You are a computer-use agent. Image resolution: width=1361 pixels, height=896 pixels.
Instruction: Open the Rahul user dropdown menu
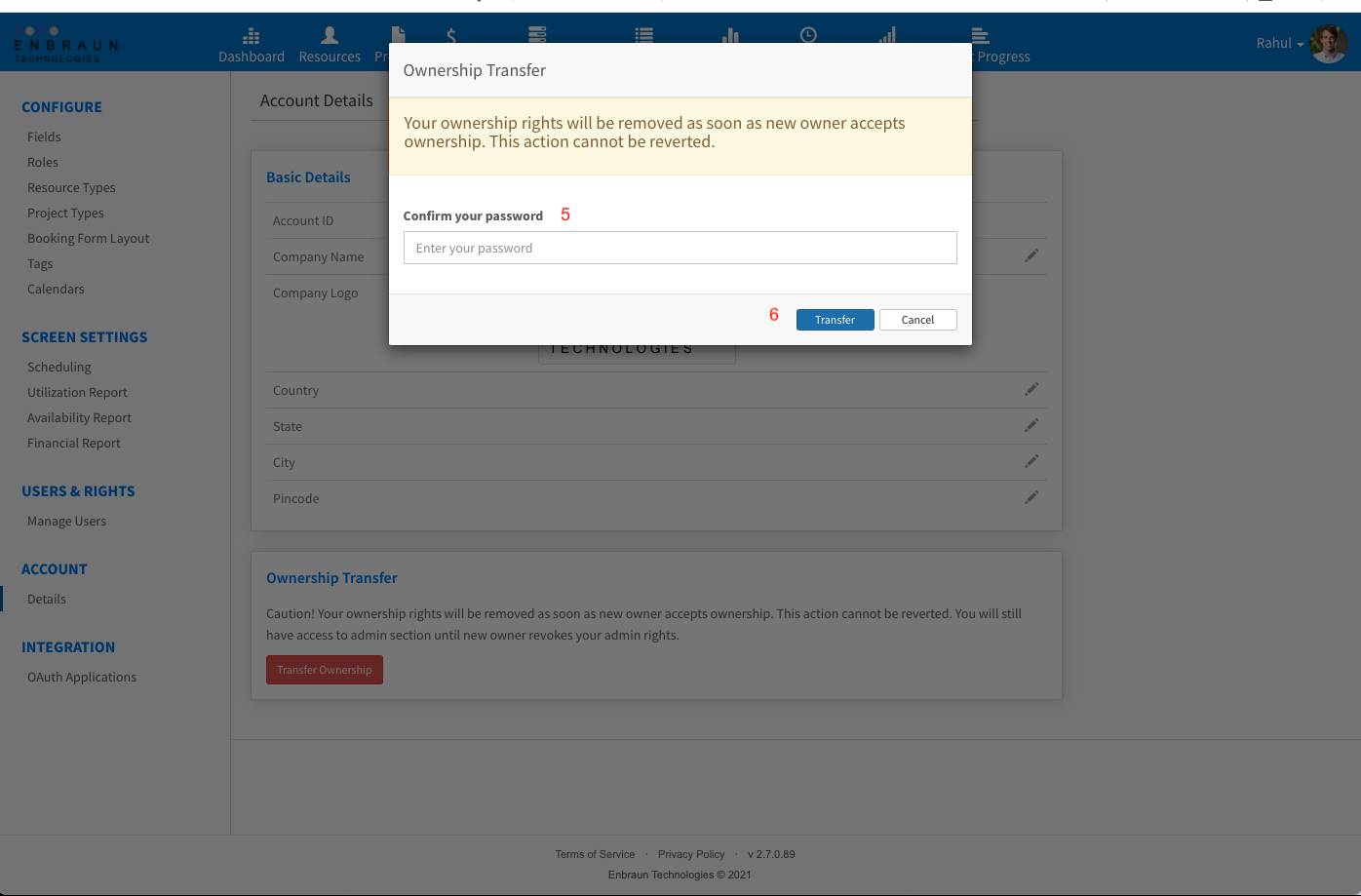tap(1279, 43)
